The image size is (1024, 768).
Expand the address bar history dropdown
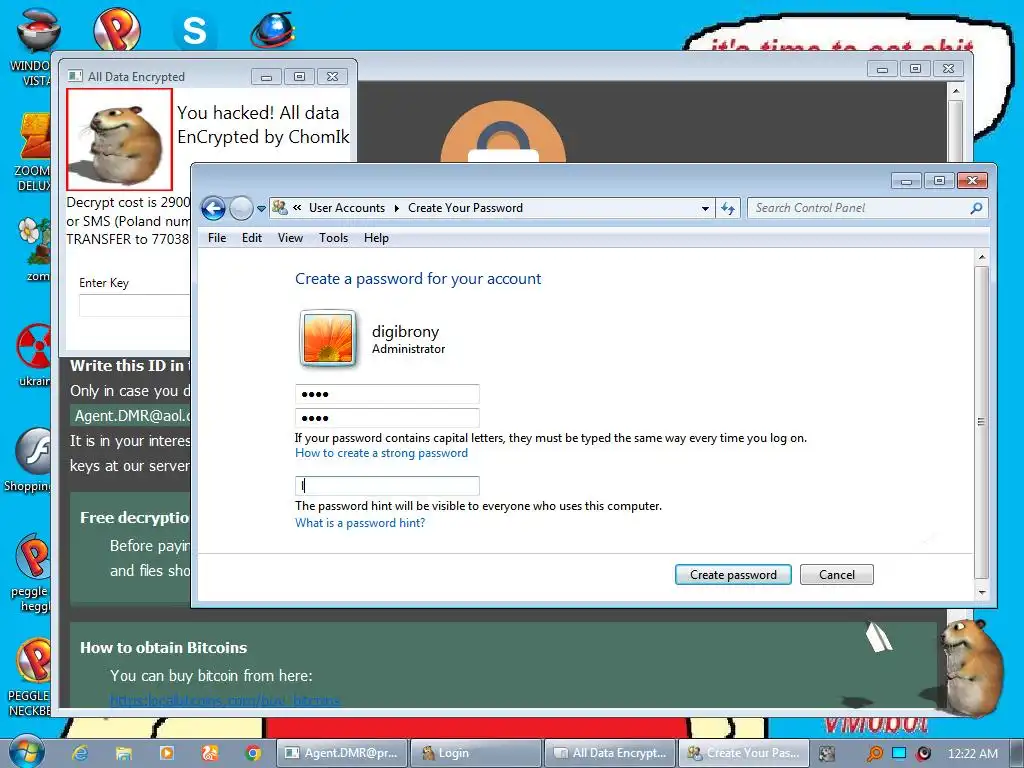tap(705, 208)
